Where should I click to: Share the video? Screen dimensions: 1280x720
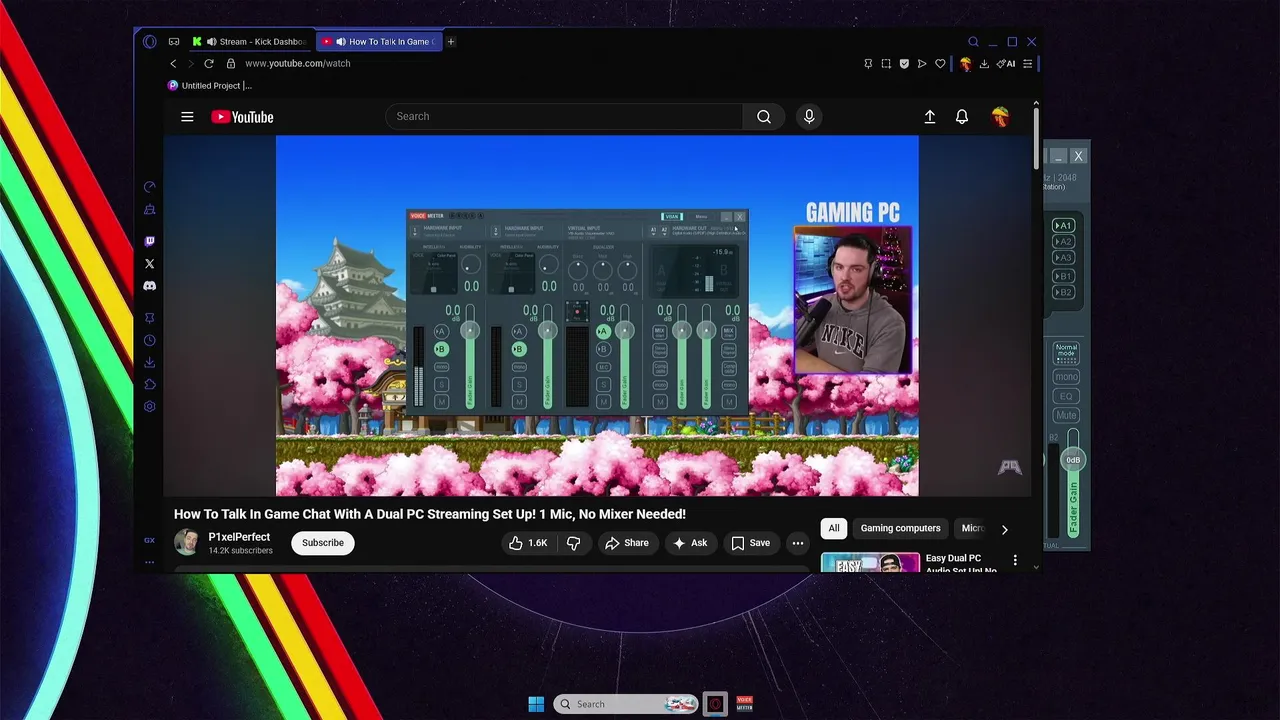coord(627,543)
